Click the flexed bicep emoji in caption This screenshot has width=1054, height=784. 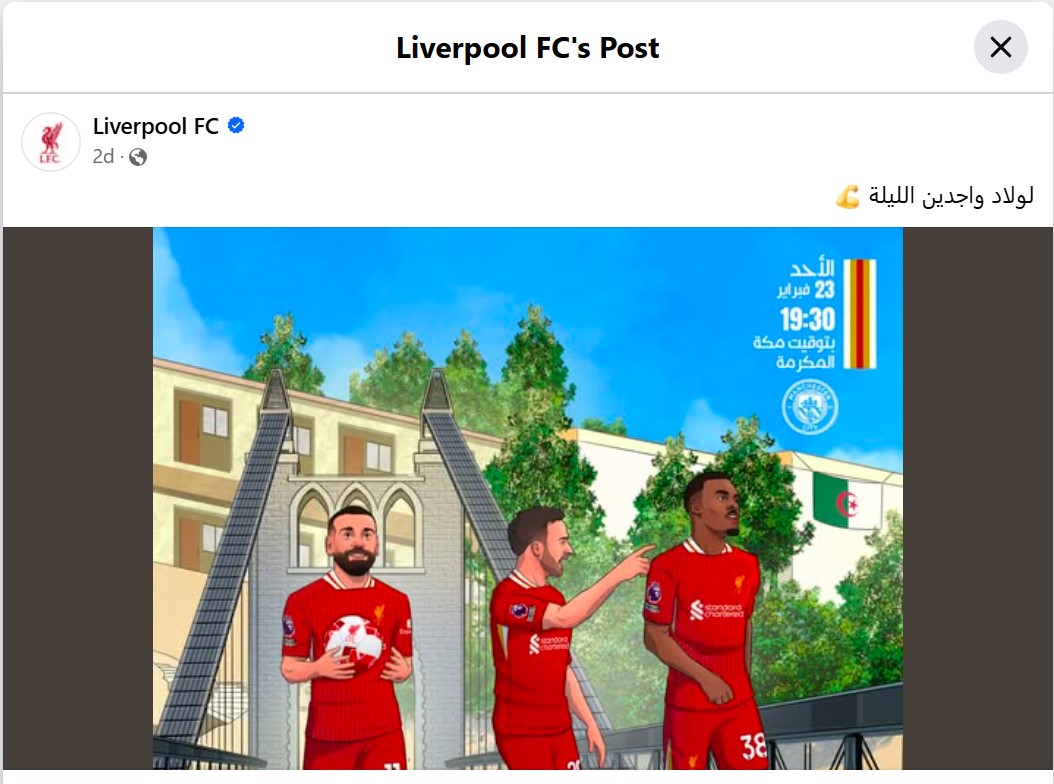click(848, 197)
